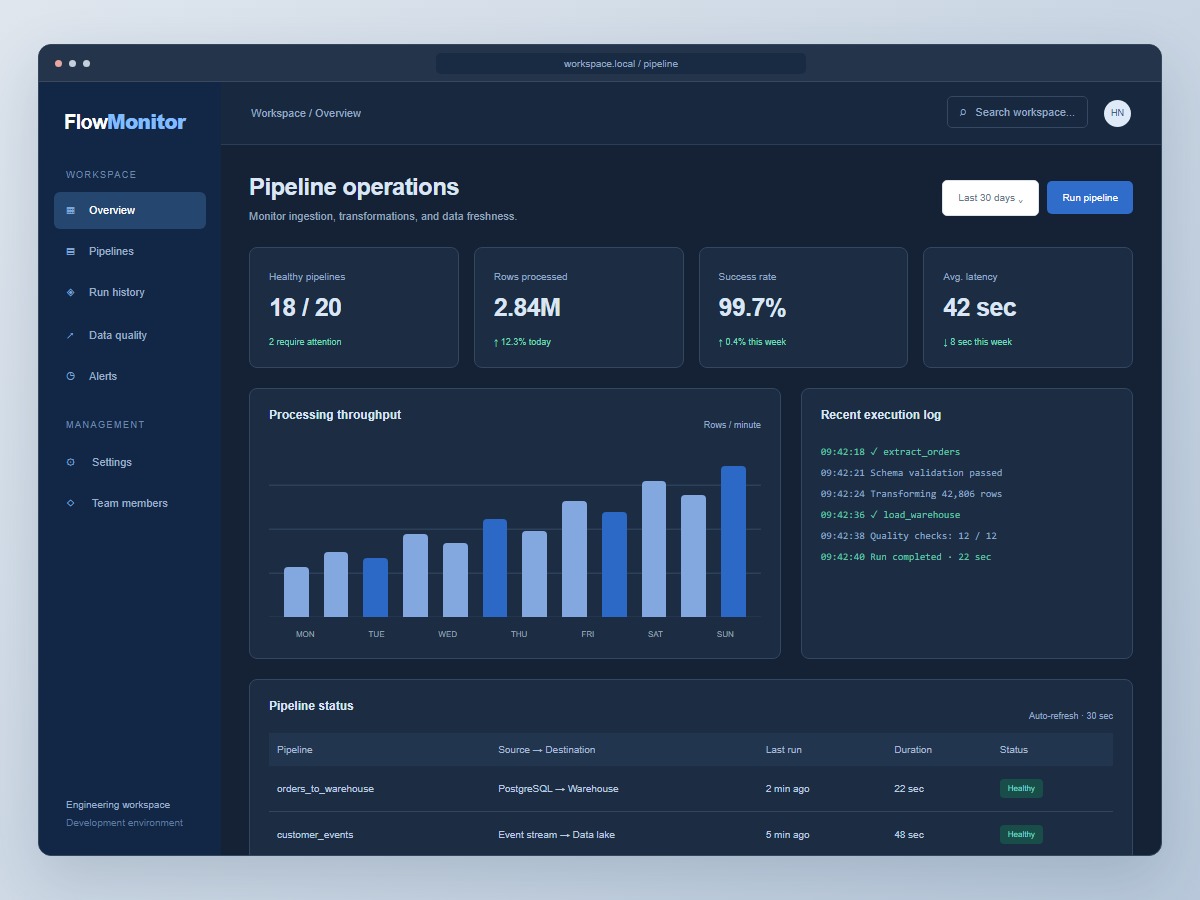Click the Engineering workspace footer label
Screen dimensions: 1200x900
point(118,805)
